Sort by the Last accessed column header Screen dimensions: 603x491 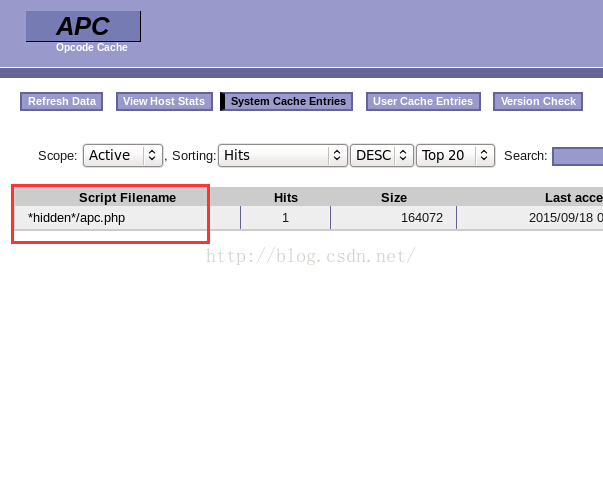coord(574,198)
